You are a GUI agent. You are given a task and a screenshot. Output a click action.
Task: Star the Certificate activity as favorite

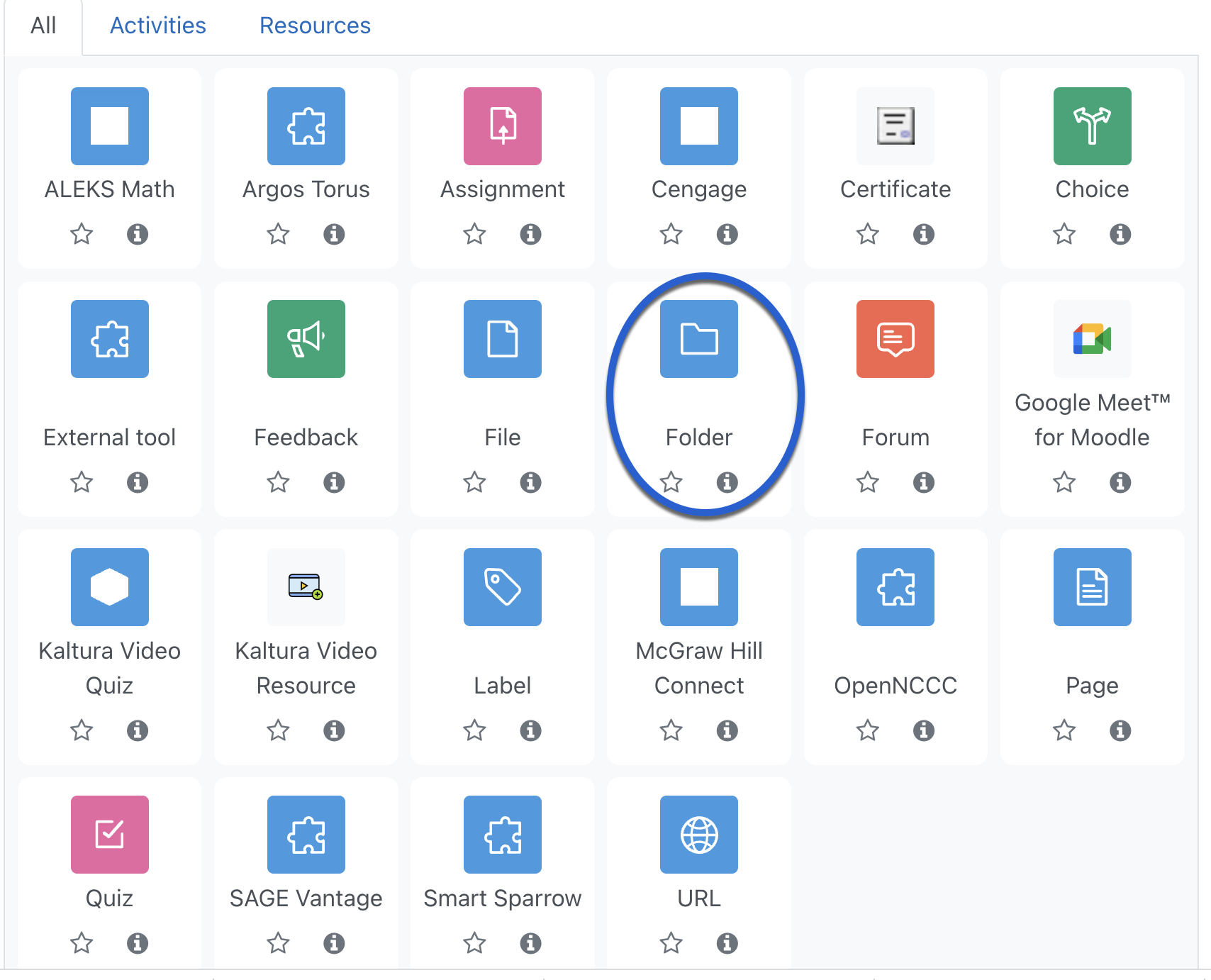pyautogui.click(x=868, y=234)
